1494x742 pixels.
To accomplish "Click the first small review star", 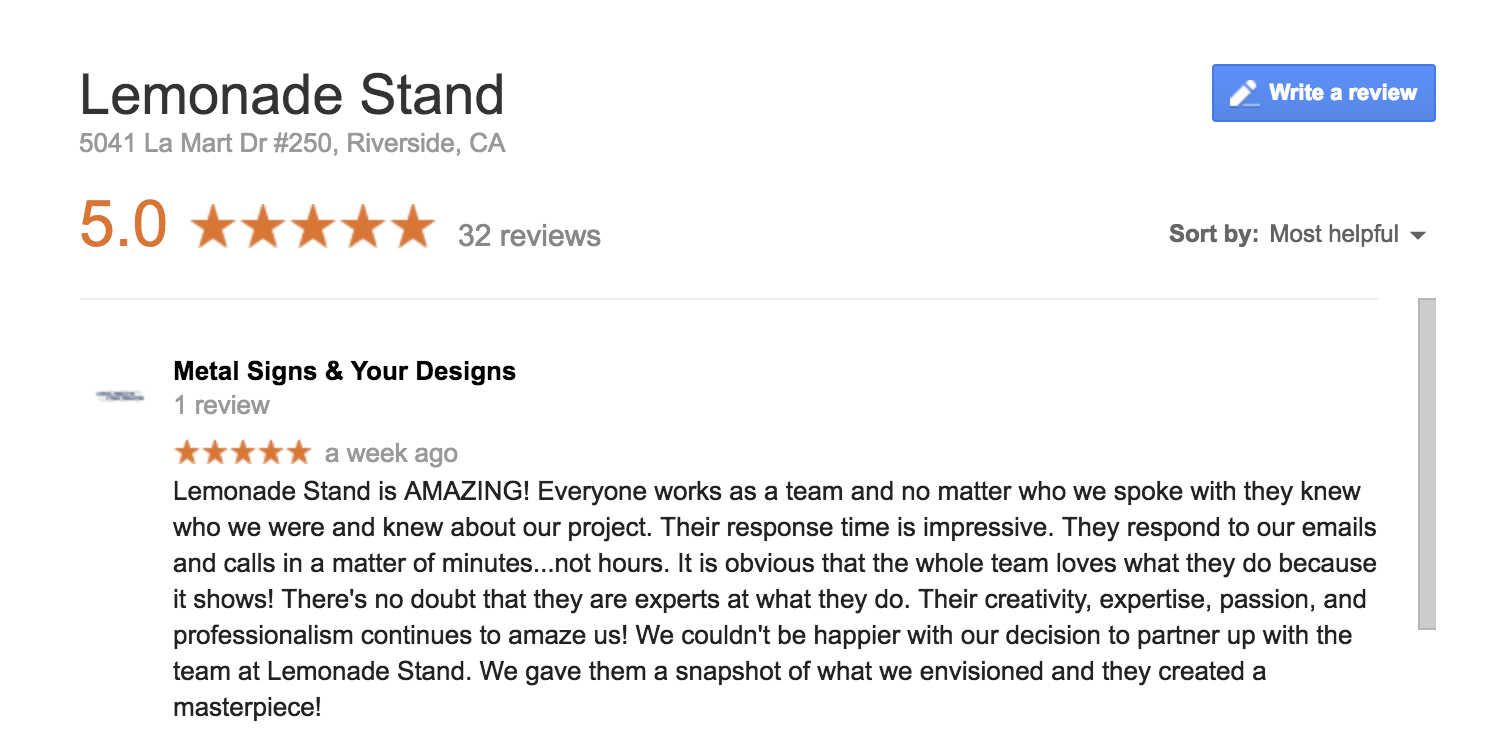I will click(187, 453).
